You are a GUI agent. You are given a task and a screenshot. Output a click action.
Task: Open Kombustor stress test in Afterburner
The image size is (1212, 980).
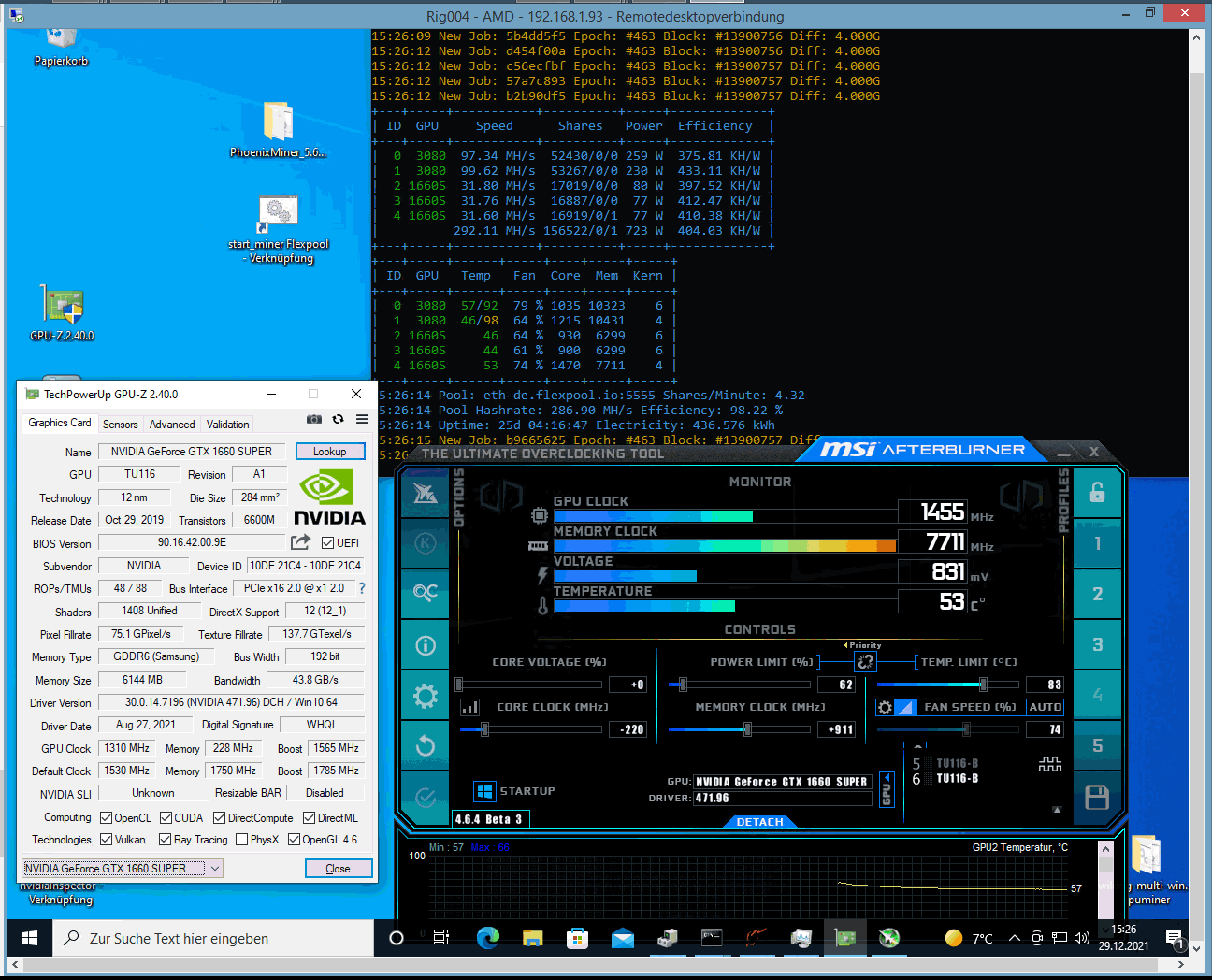click(426, 543)
